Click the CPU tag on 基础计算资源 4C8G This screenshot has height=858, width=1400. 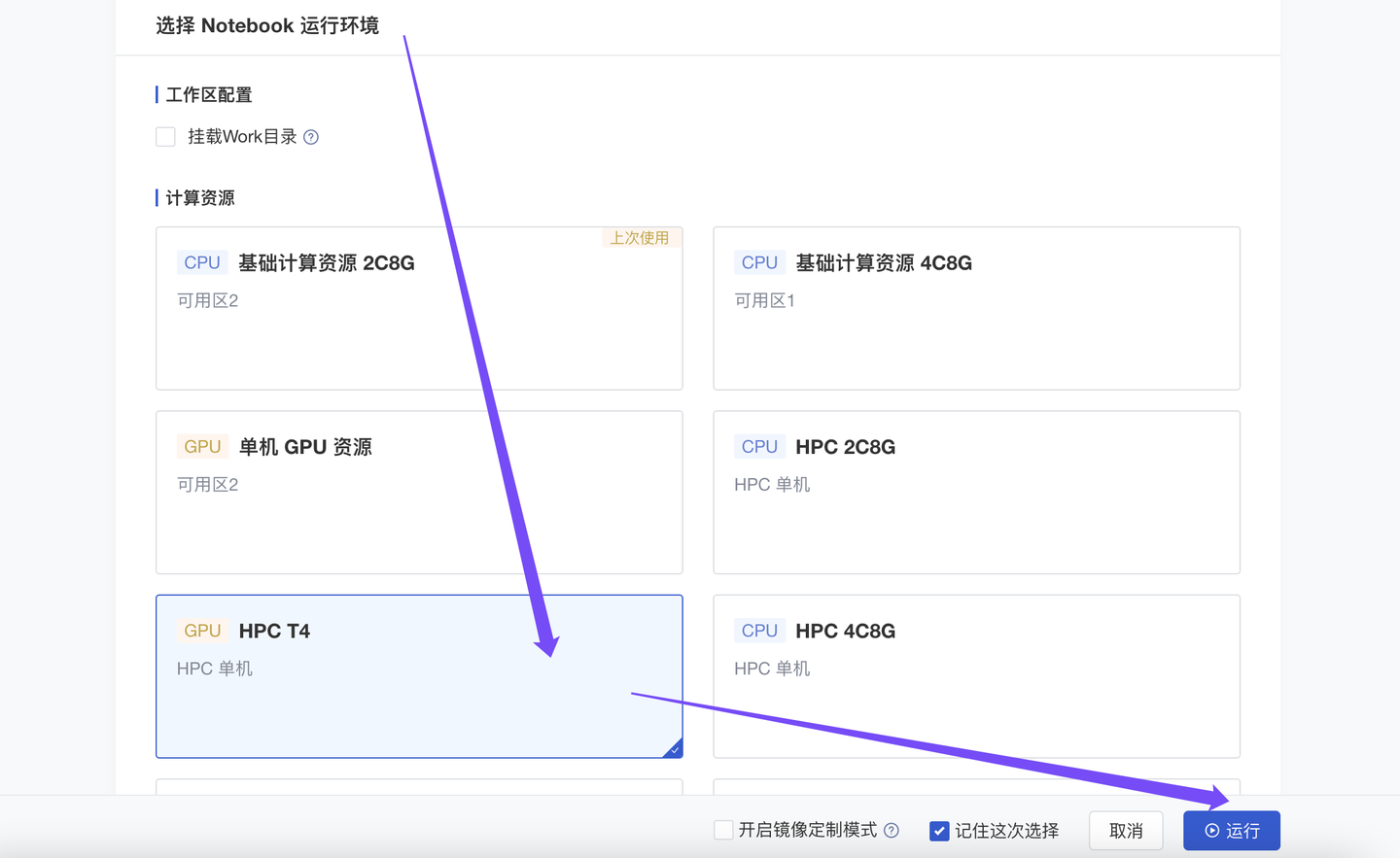(759, 262)
